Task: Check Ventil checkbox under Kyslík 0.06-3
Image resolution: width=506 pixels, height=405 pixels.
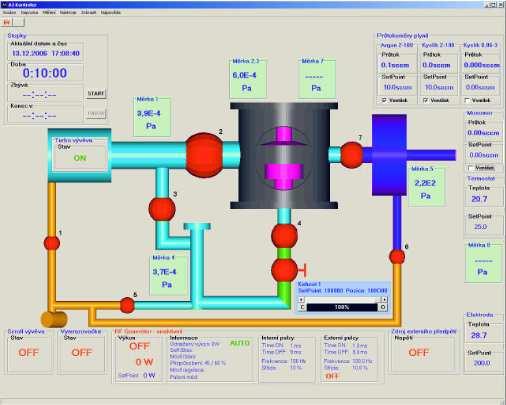Action: click(x=467, y=100)
